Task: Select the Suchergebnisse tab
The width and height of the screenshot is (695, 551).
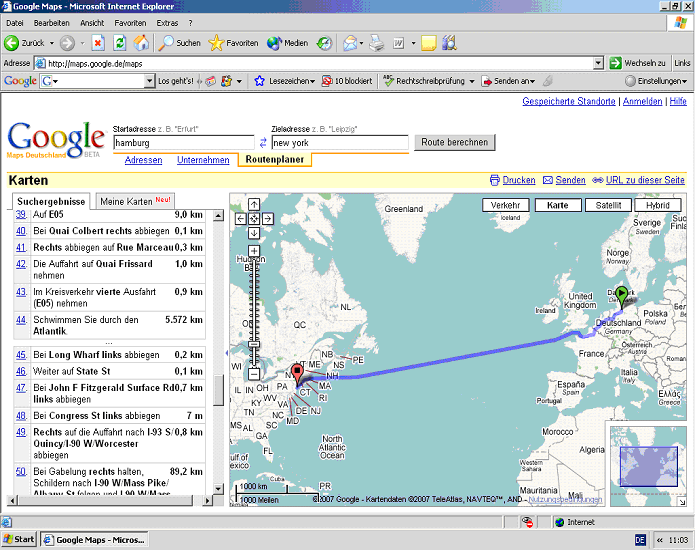Action: coord(51,201)
